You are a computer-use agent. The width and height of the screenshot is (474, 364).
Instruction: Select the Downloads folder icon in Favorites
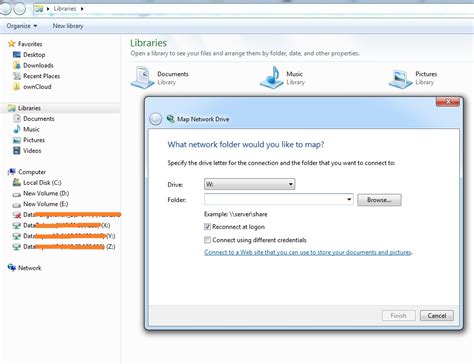click(17, 65)
